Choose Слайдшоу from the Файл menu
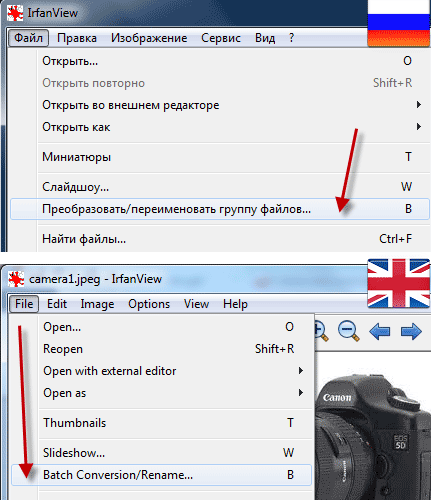Image resolution: width=431 pixels, height=500 pixels. click(232, 187)
